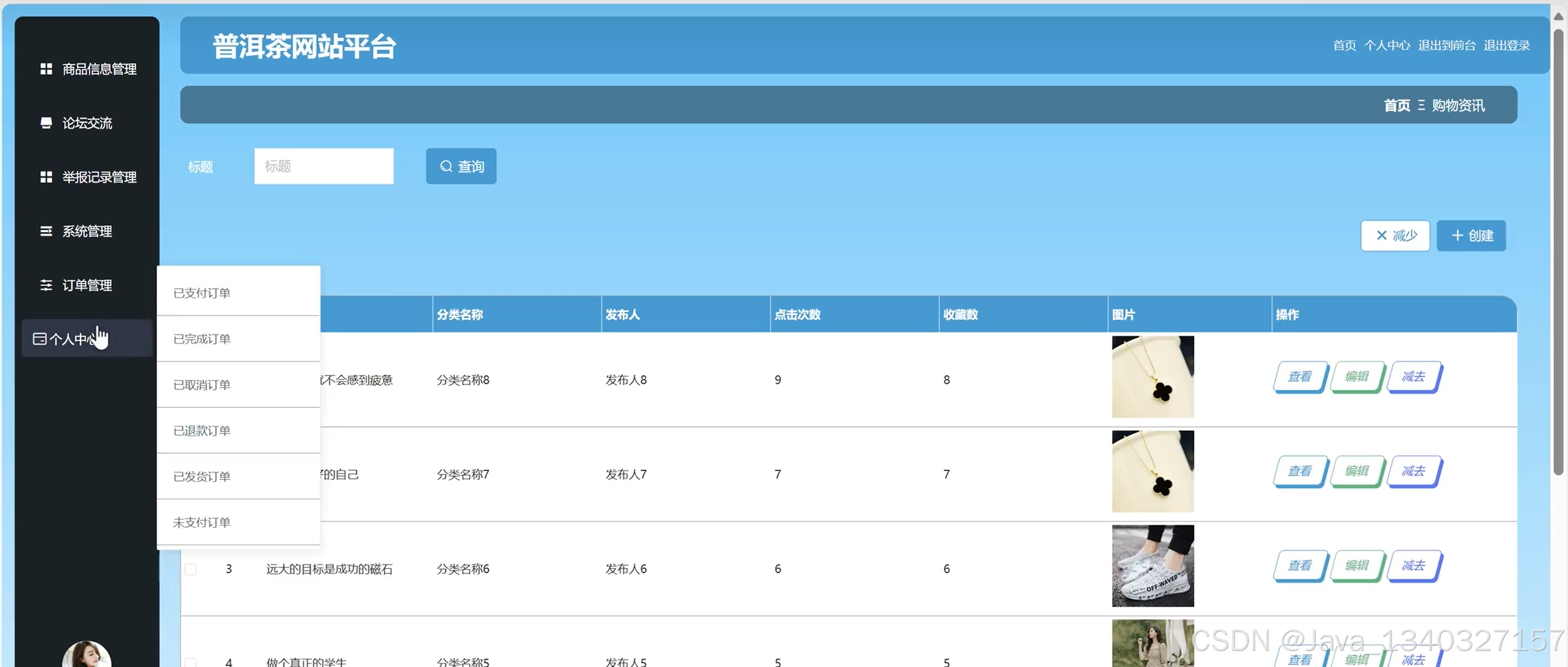Select 已完成订单 from the submenu

coord(238,339)
